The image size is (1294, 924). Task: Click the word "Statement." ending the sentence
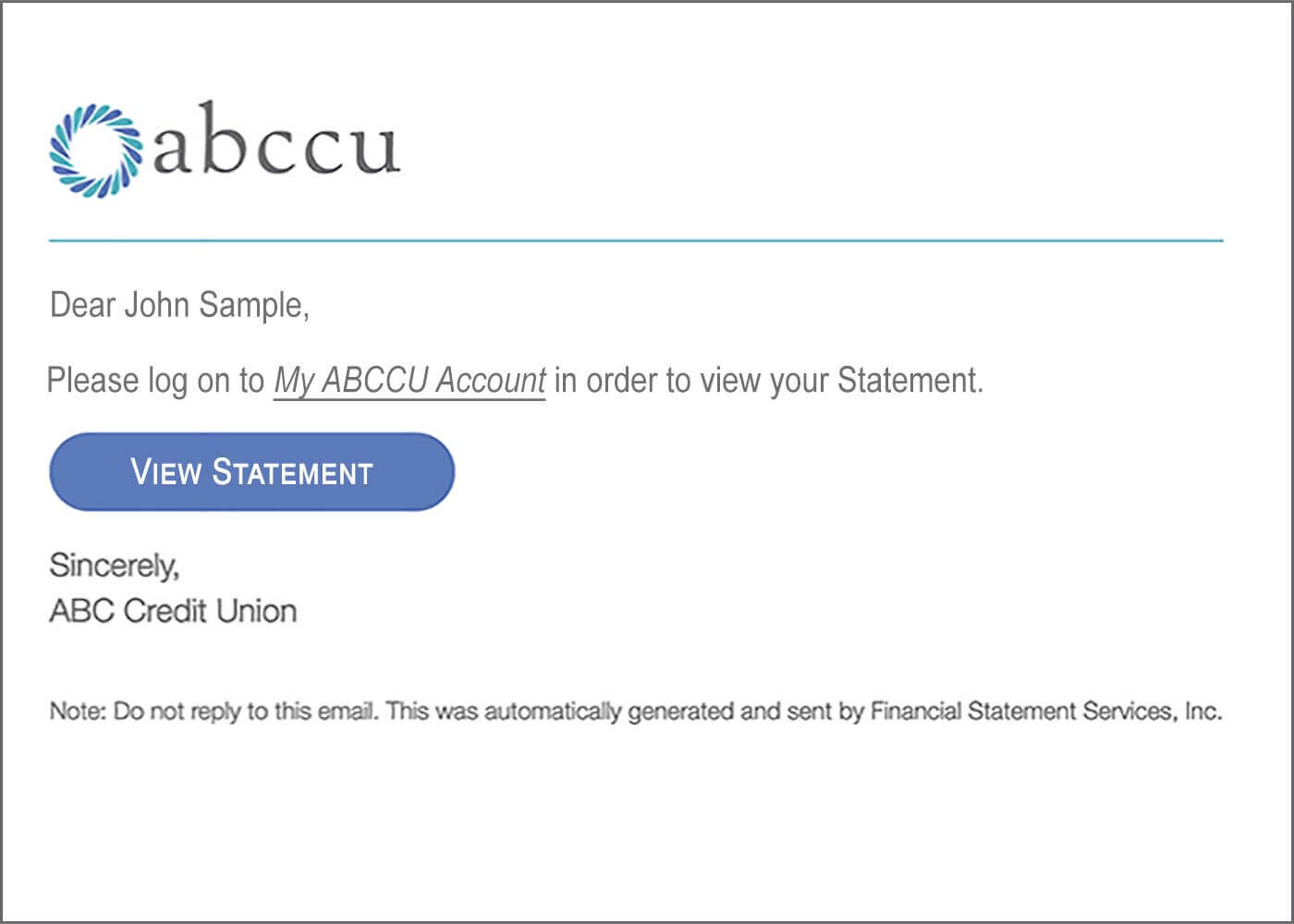[x=909, y=381]
